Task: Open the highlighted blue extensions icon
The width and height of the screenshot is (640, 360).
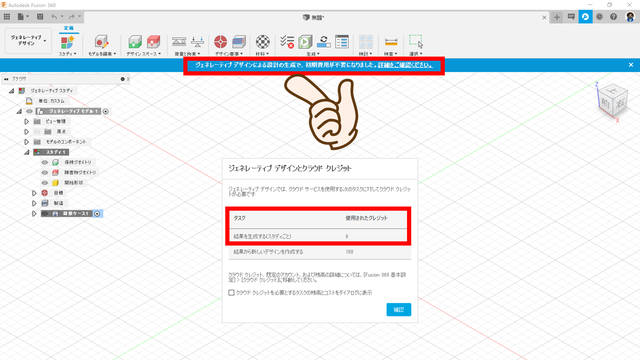Action: pyautogui.click(x=585, y=17)
